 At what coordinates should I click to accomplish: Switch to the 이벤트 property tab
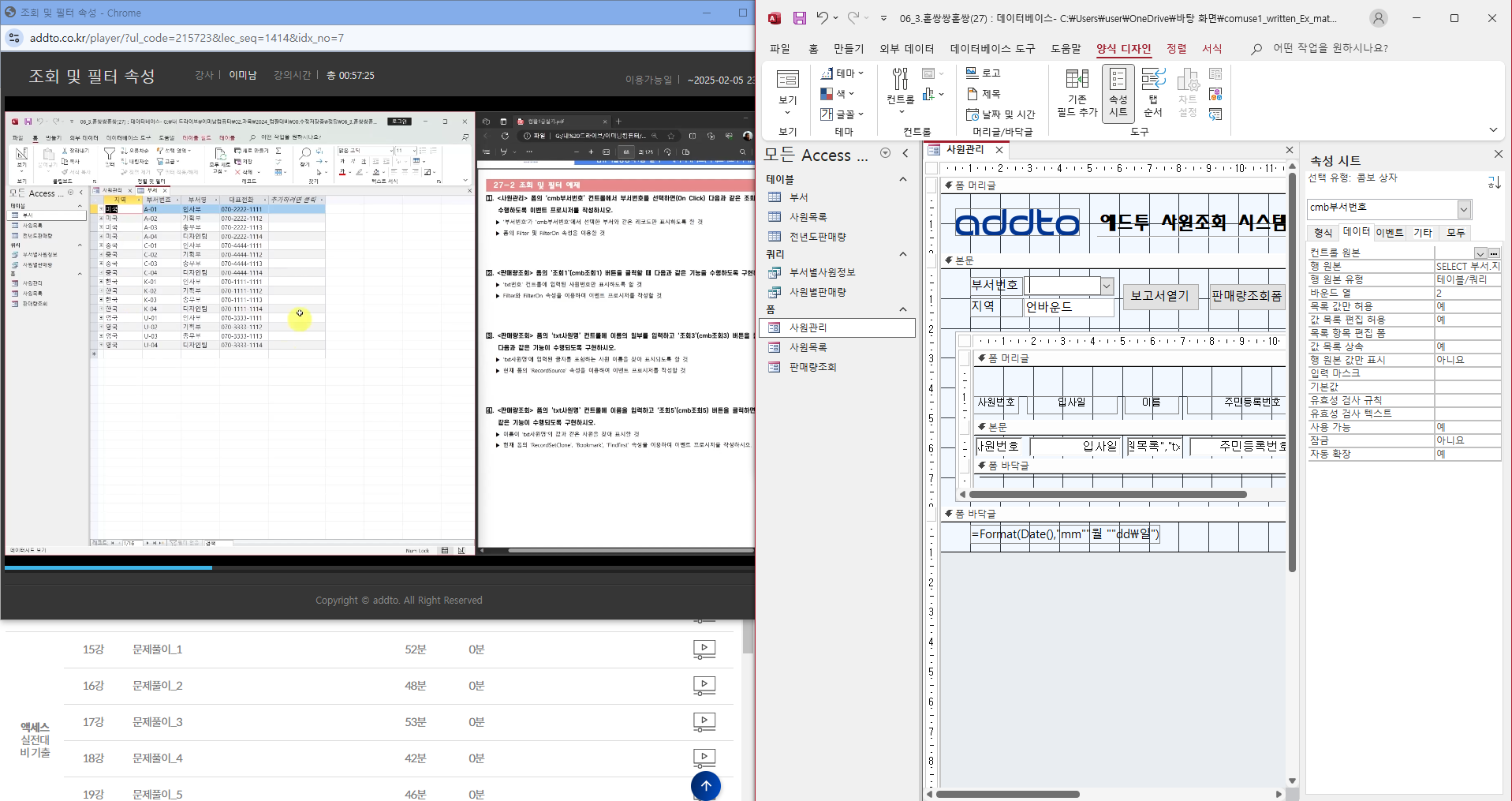(1389, 233)
